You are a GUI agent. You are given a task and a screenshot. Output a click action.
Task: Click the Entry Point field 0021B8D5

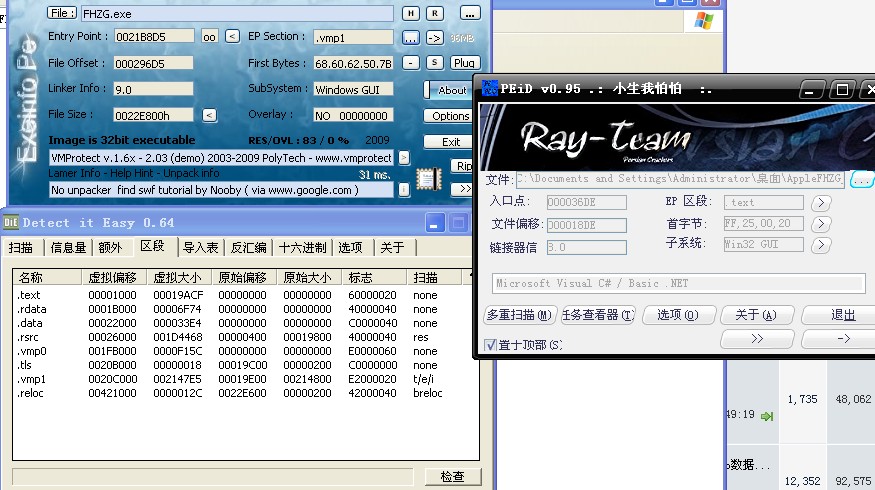pyautogui.click(x=154, y=37)
